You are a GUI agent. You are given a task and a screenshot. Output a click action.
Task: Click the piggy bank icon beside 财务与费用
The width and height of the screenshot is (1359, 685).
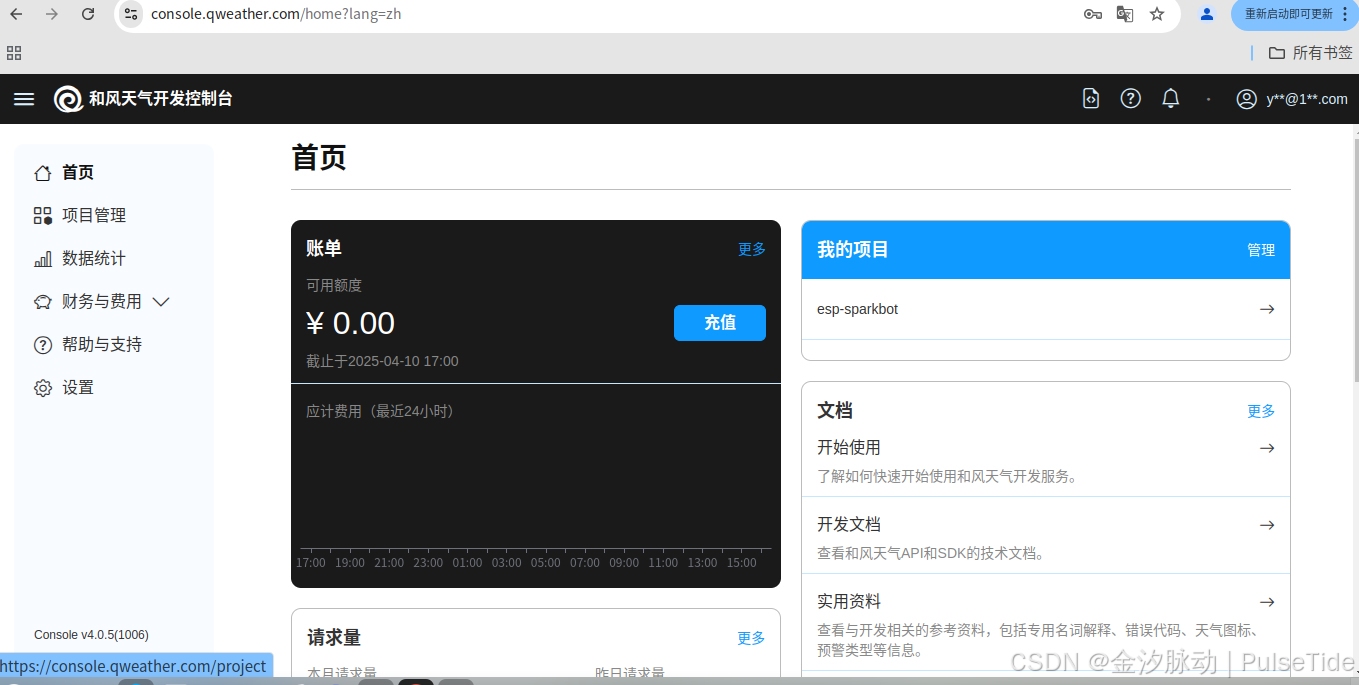pyautogui.click(x=43, y=302)
